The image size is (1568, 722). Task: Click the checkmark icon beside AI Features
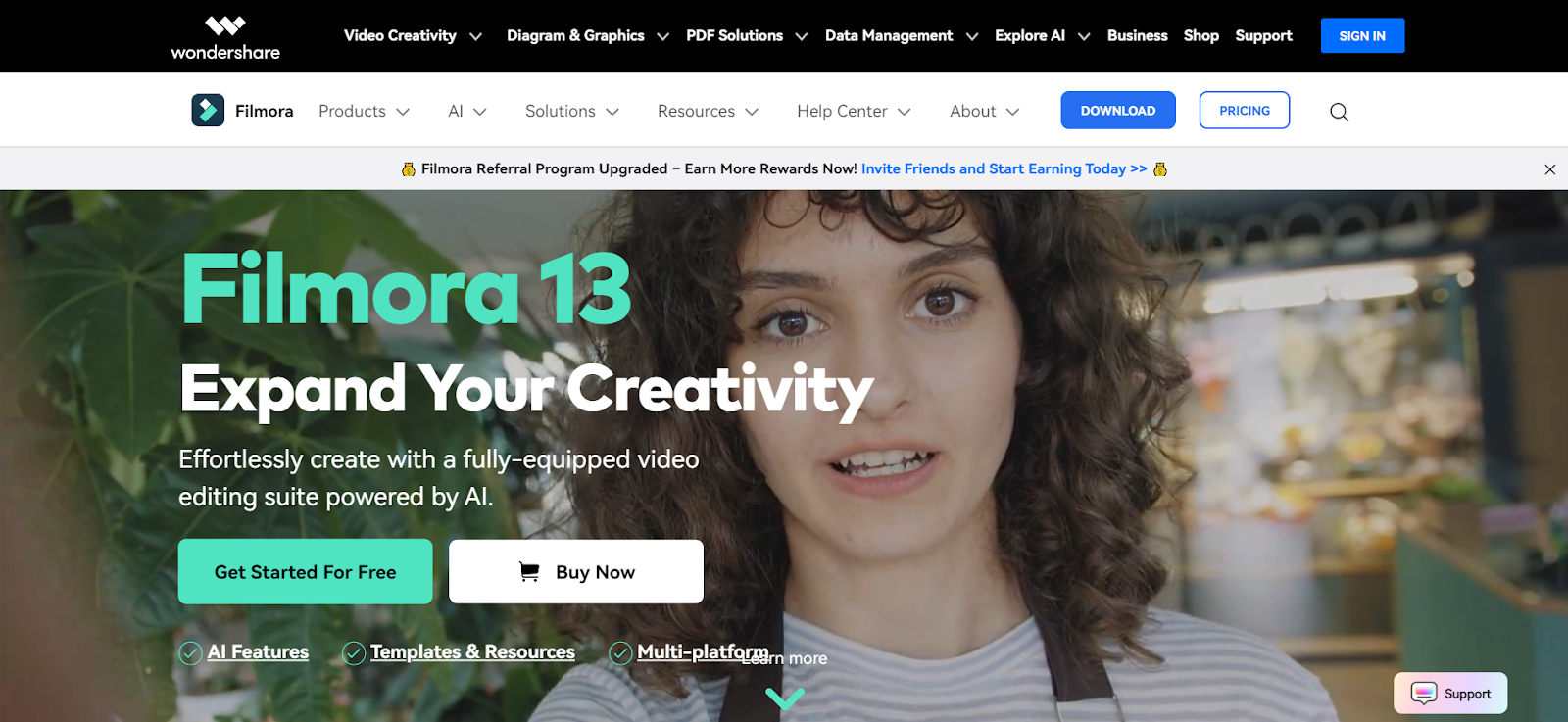coord(190,653)
